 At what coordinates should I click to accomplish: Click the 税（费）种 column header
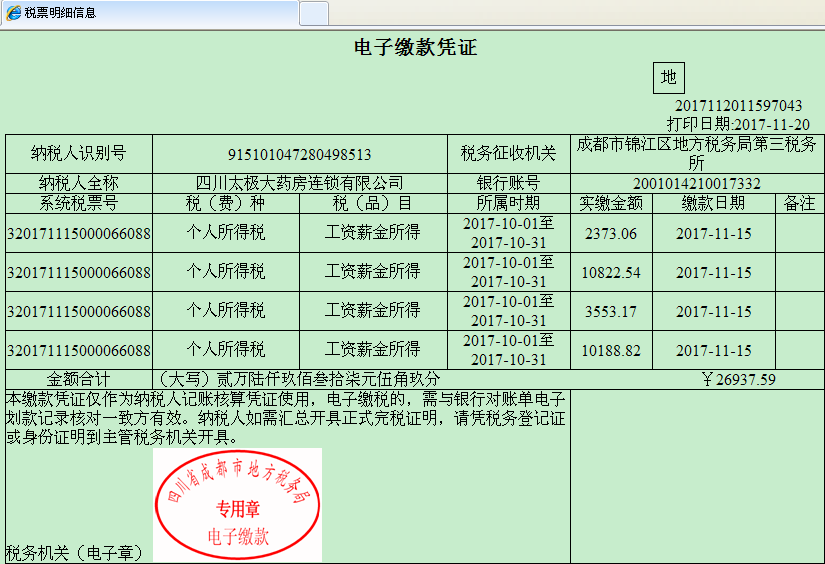pos(226,203)
